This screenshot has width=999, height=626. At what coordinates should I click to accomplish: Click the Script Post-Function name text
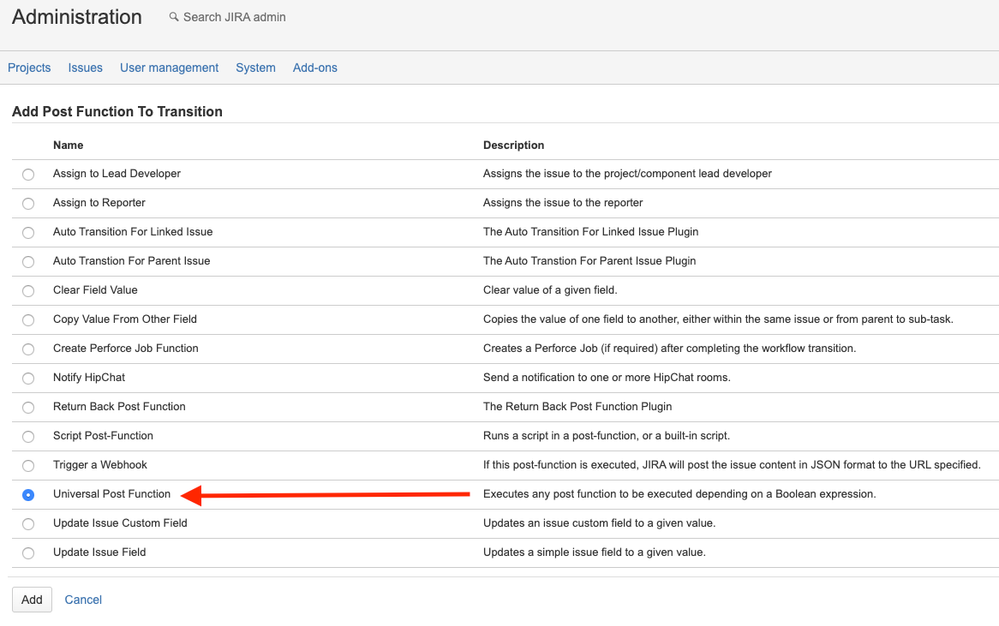(x=103, y=436)
